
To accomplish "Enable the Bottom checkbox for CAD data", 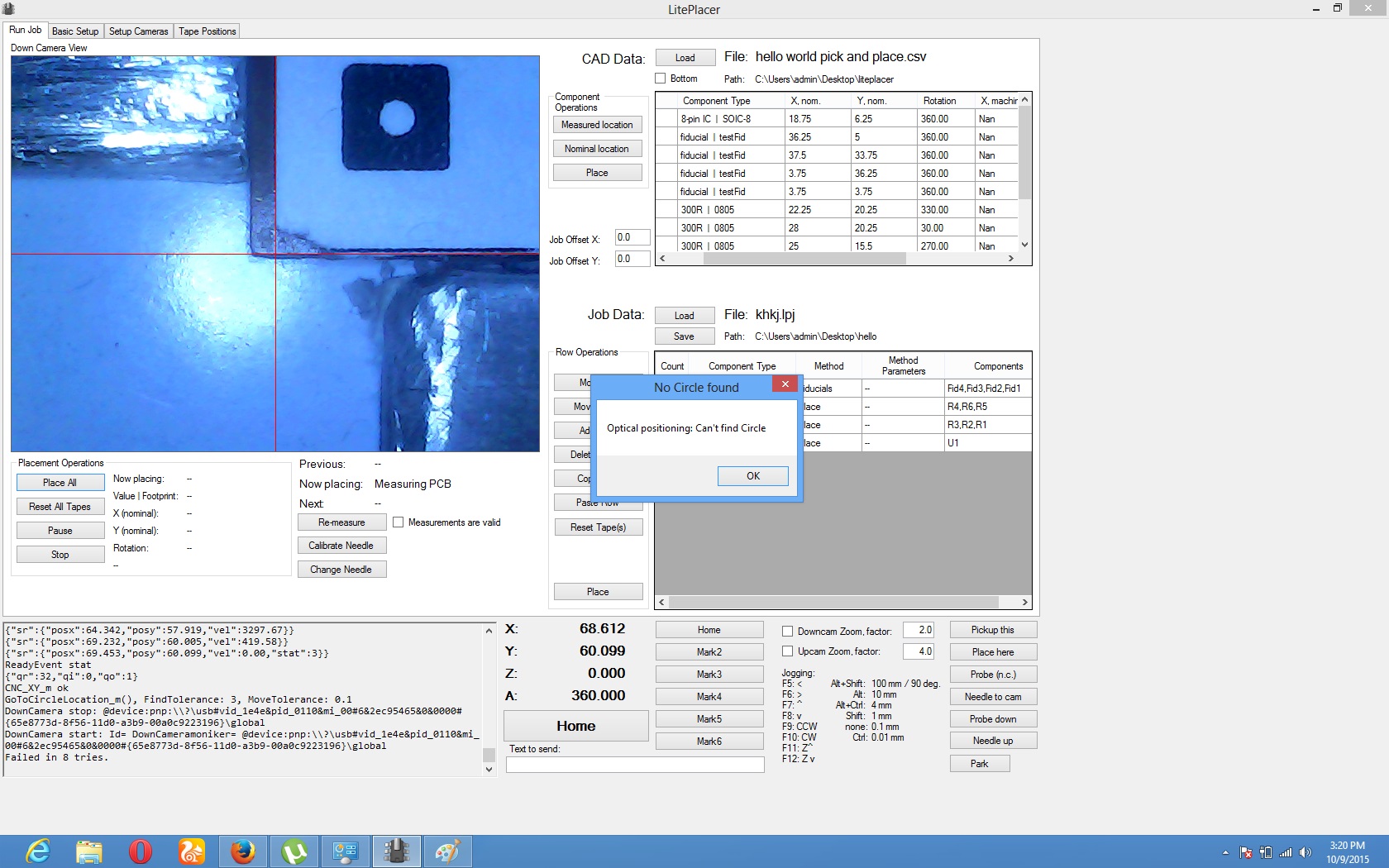I will tap(660, 79).
